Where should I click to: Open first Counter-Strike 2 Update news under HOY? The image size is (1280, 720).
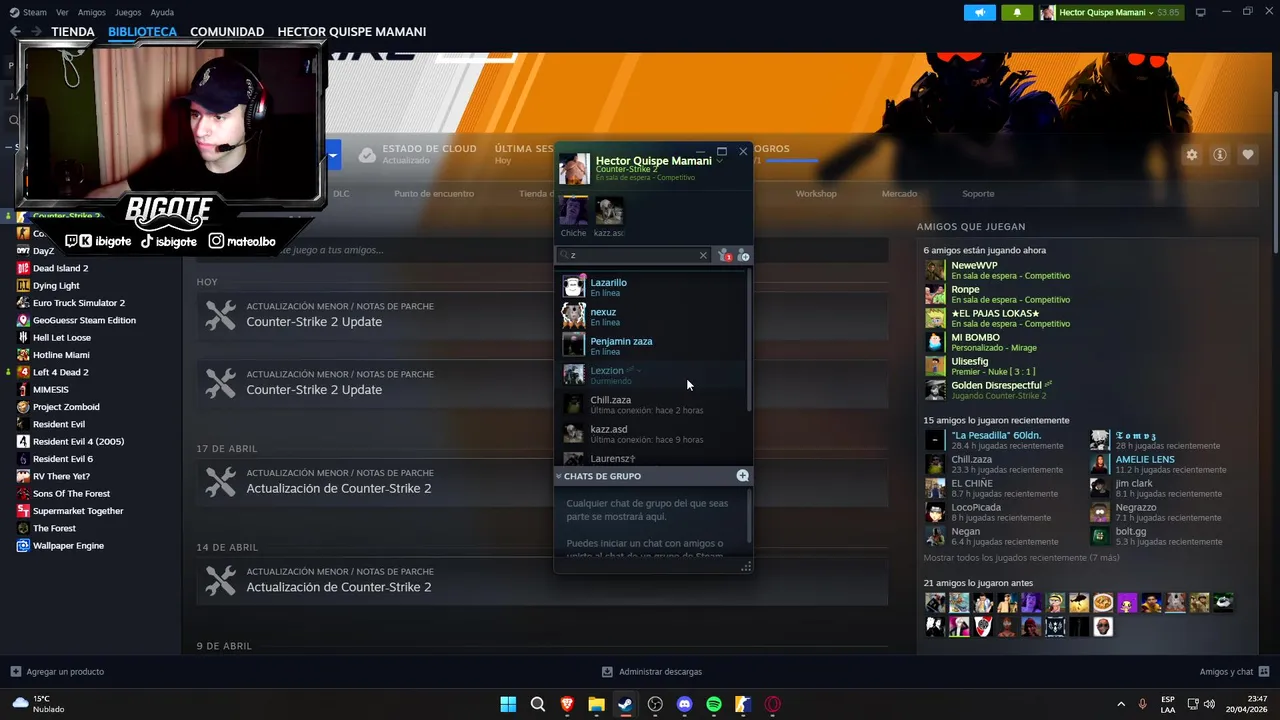(x=542, y=315)
